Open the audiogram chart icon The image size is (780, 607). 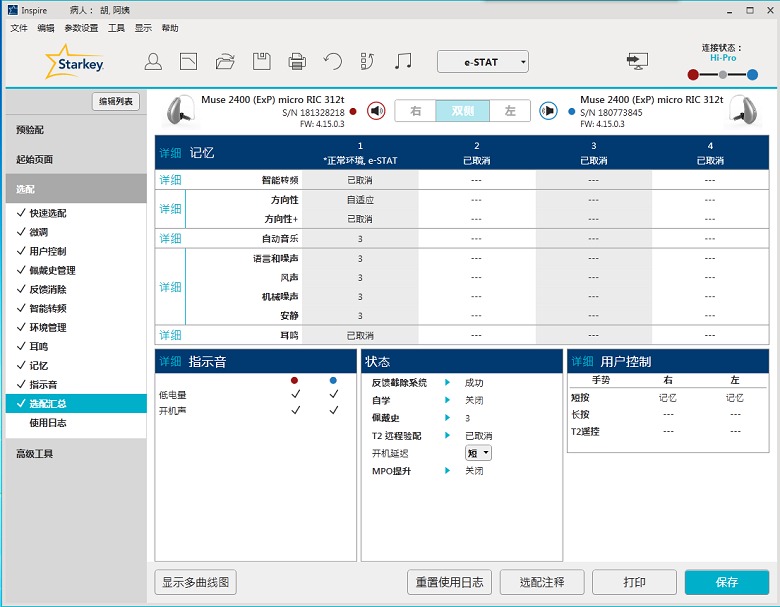coord(188,62)
